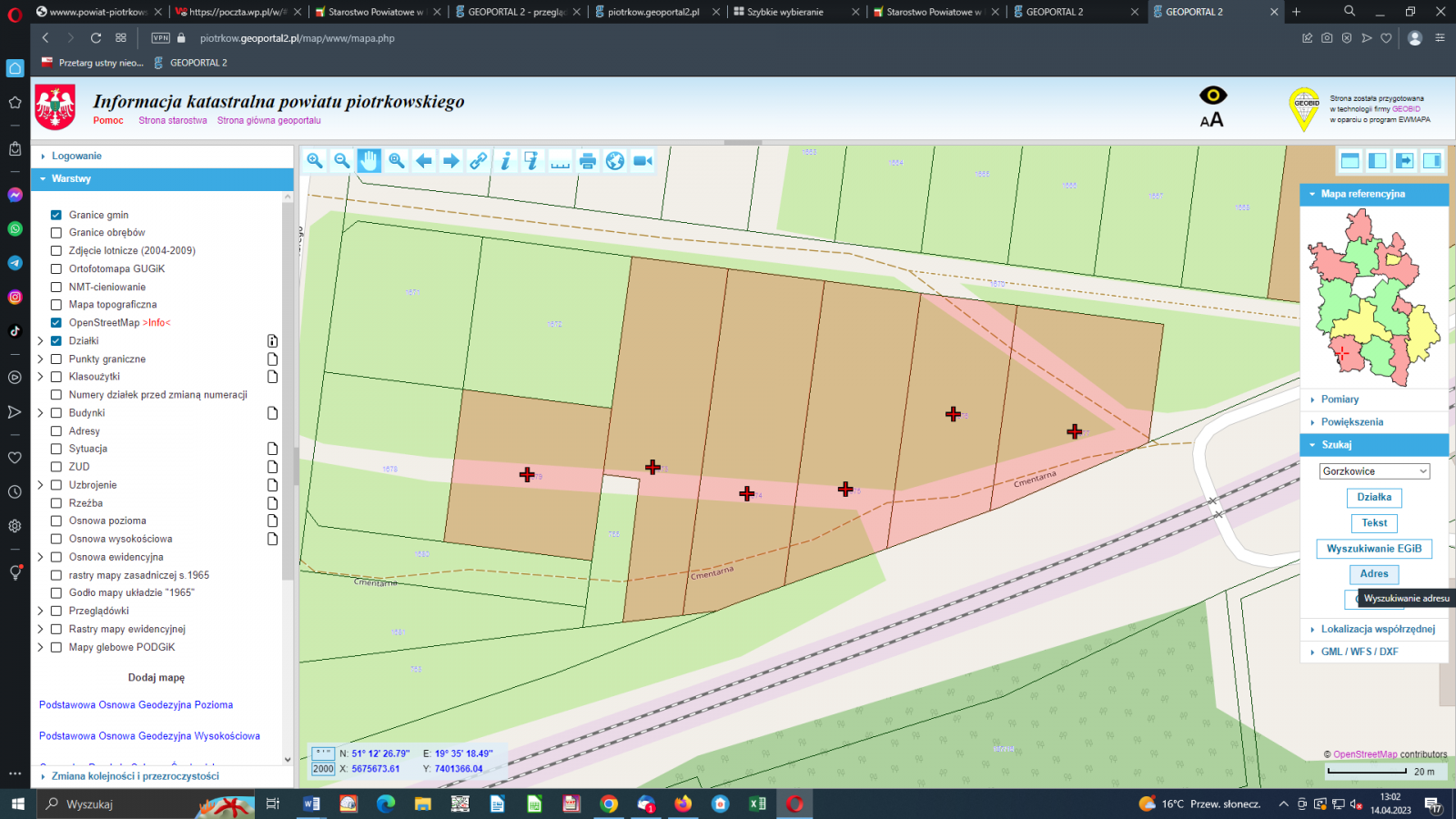Activate the pan hand tool
This screenshot has height=819, width=1456.
(x=369, y=161)
